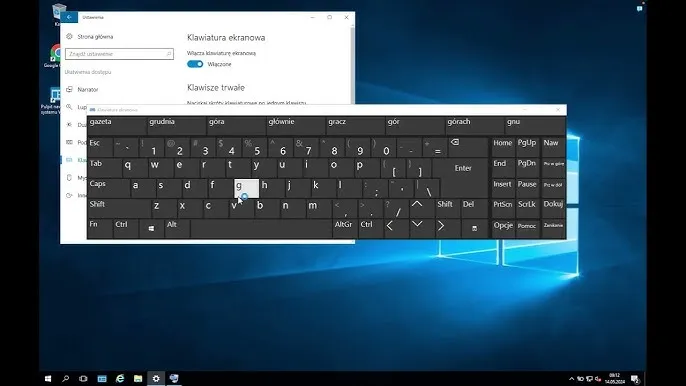Screen dimensions: 686x386
Task: Tap the left Shift key
Action: pos(119,209)
